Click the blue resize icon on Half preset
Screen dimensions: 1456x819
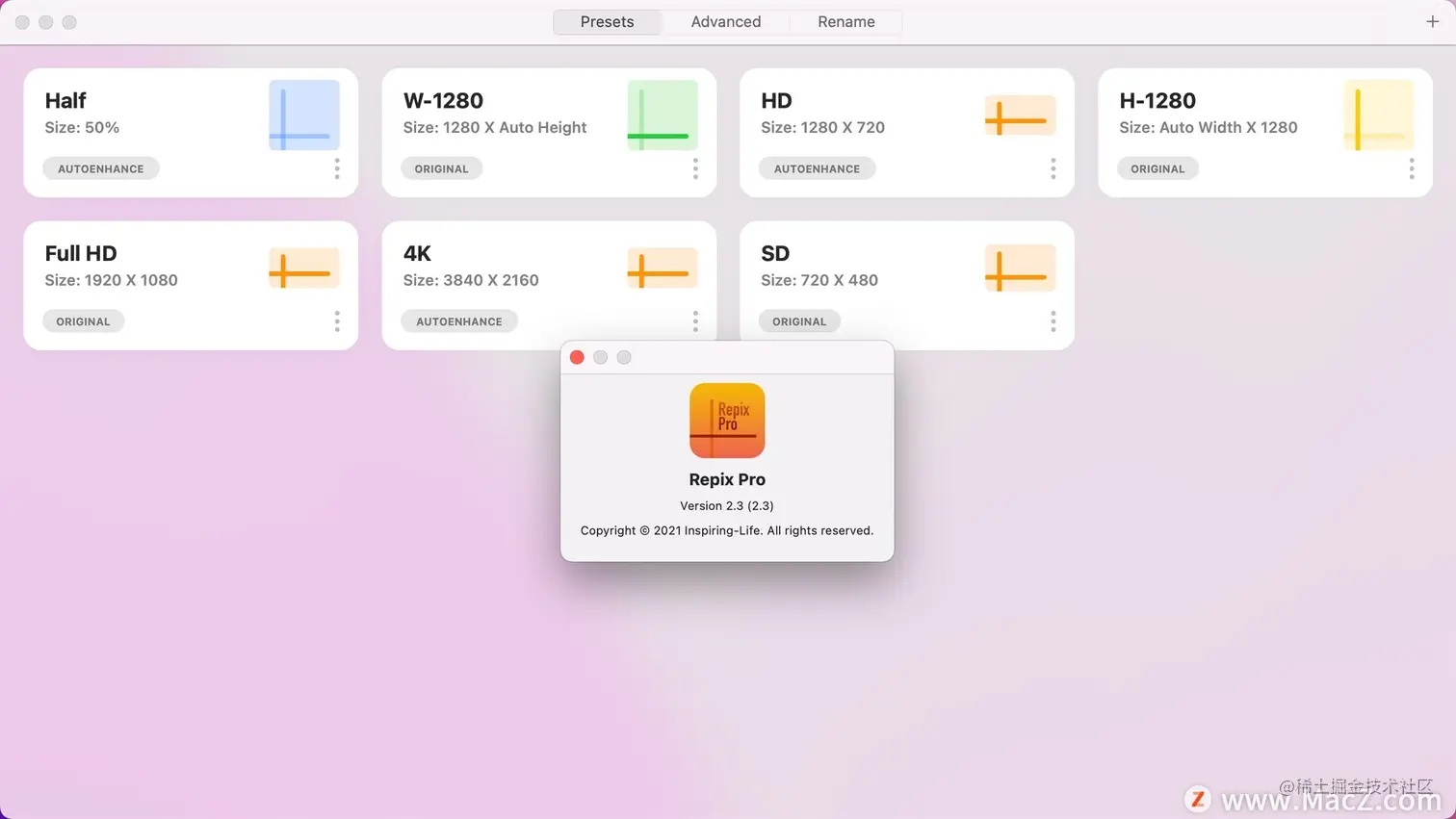pos(304,115)
